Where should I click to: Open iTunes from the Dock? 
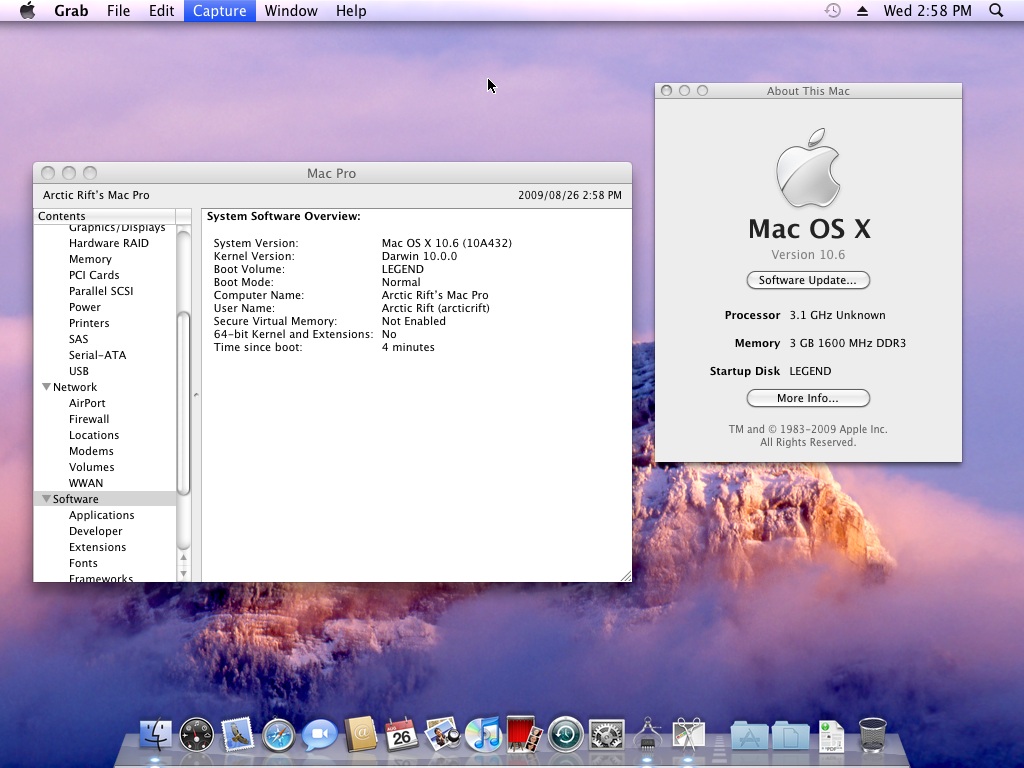[x=483, y=735]
